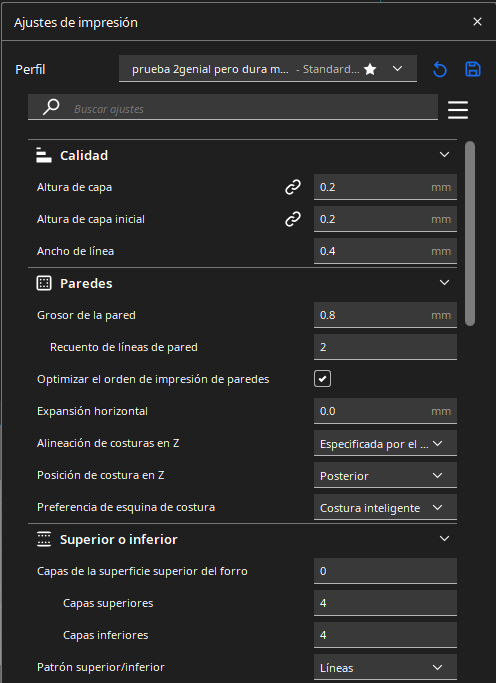Click the Ancho de línea value field
Screen dimensions: 496x683
pos(385,251)
